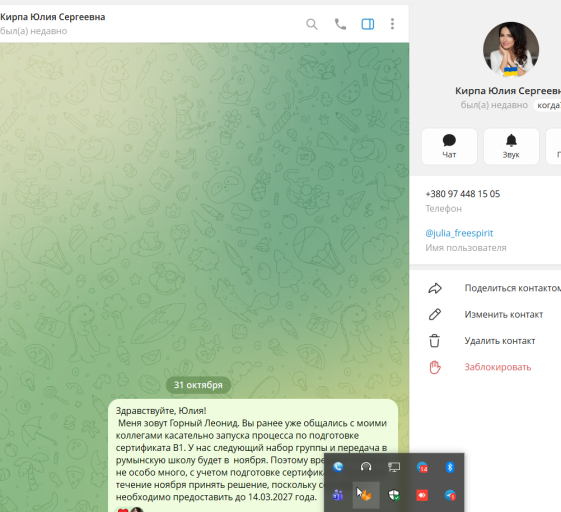Image resolution: width=561 pixels, height=512 pixels.
Task: Open the monitor display tray icon
Action: click(x=394, y=467)
